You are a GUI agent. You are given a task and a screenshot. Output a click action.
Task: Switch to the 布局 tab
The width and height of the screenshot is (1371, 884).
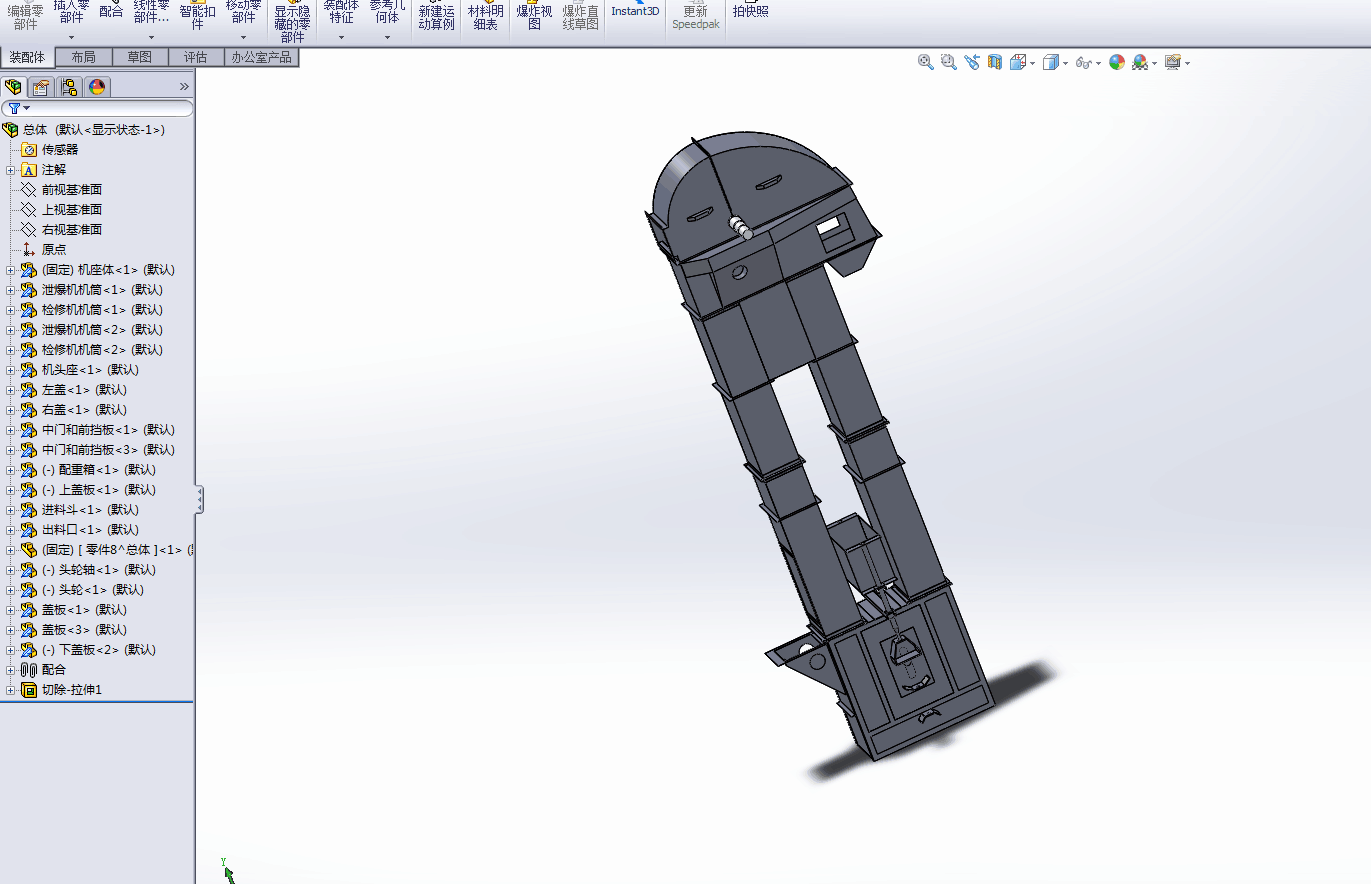[84, 57]
